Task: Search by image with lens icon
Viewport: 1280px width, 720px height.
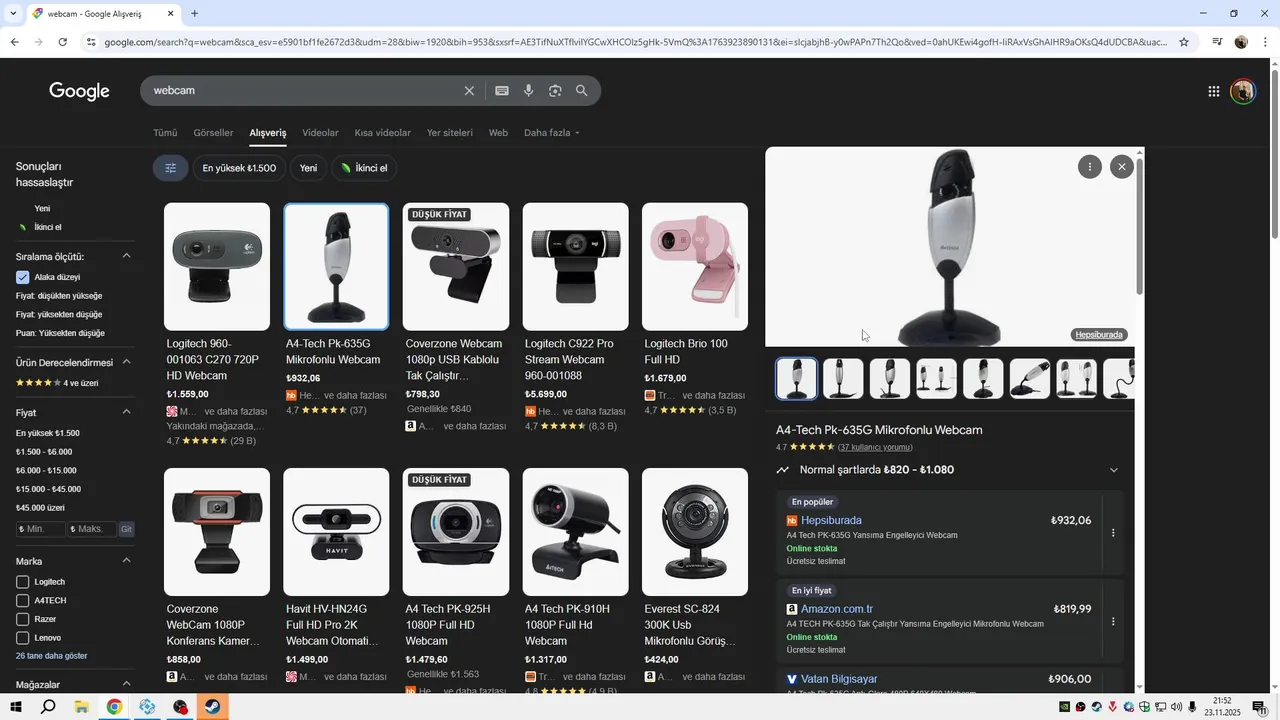Action: pos(555,91)
